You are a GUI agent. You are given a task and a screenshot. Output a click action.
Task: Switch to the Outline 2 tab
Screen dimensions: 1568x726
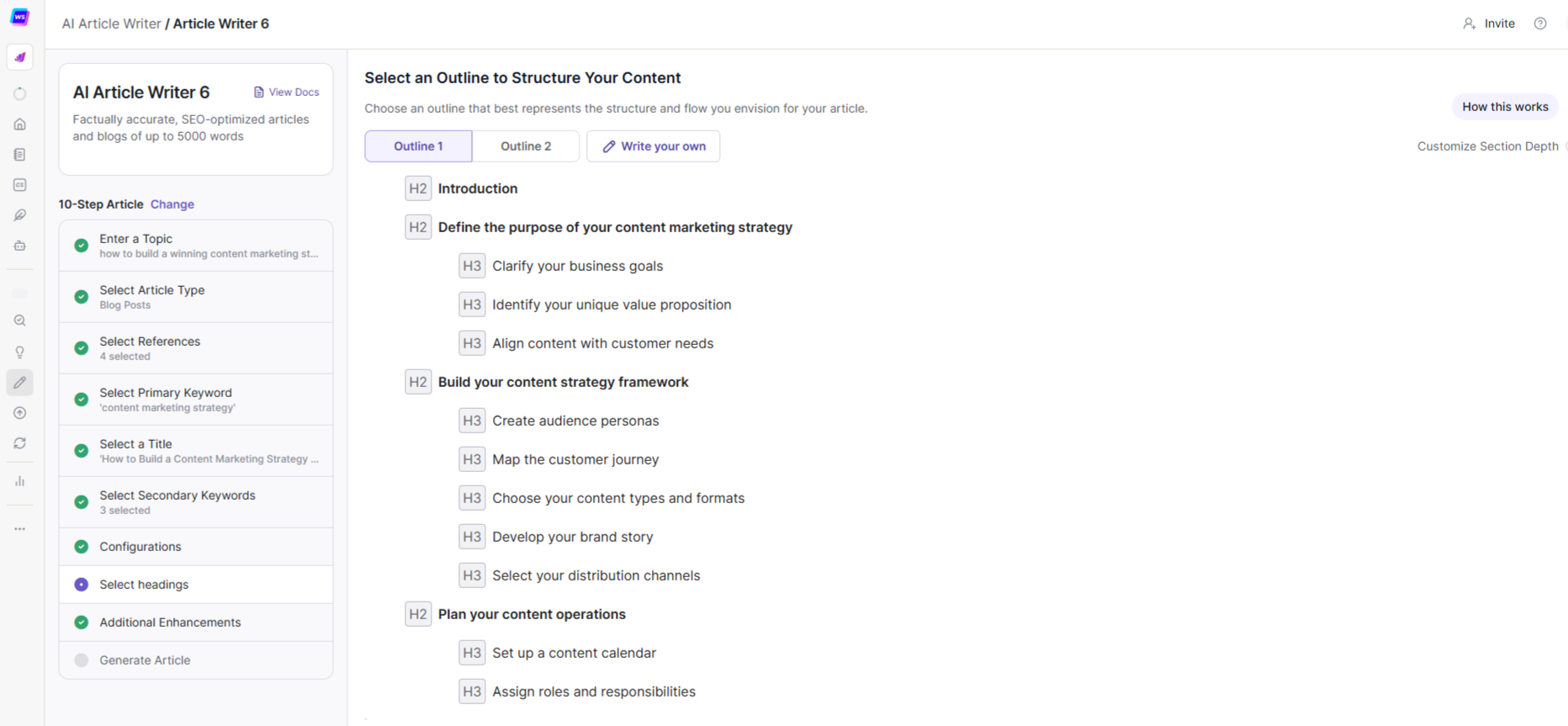point(526,146)
